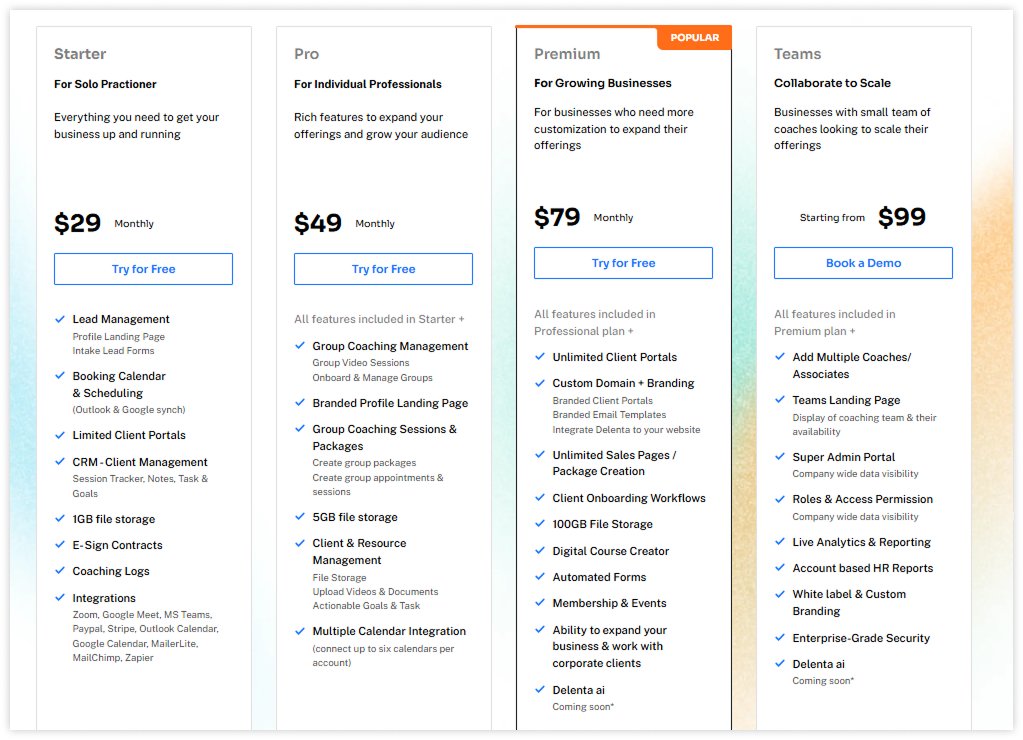Select the Teams plan heading

(x=797, y=54)
